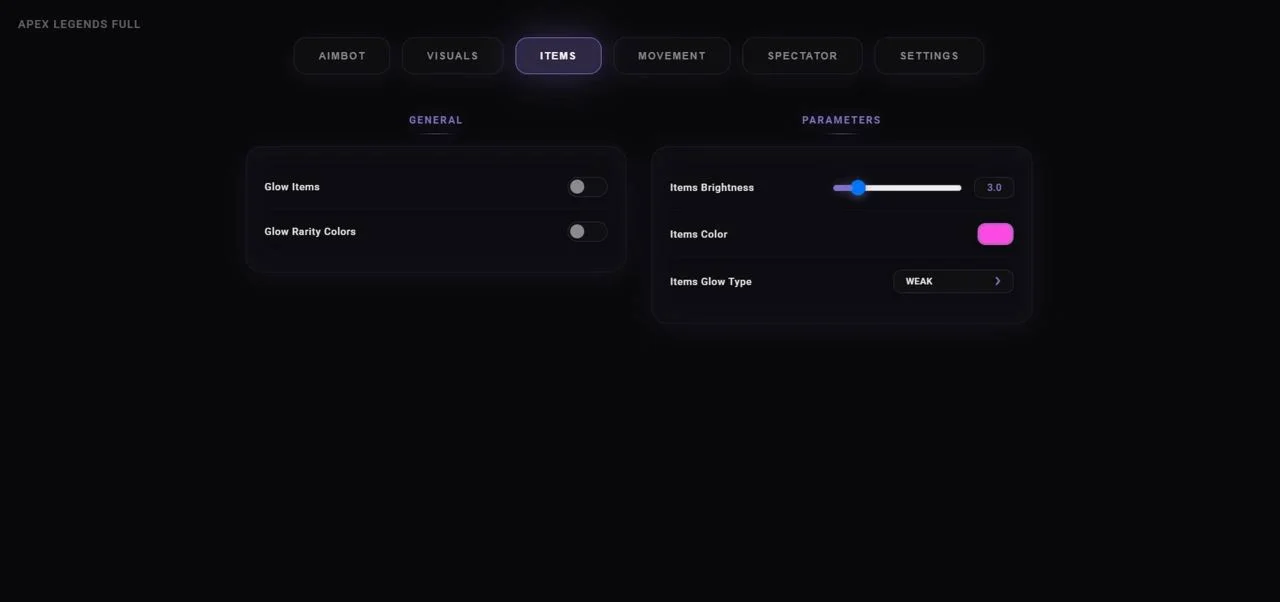This screenshot has width=1280, height=602.
Task: Open the pink Items Color swatch
Action: pyautogui.click(x=995, y=234)
